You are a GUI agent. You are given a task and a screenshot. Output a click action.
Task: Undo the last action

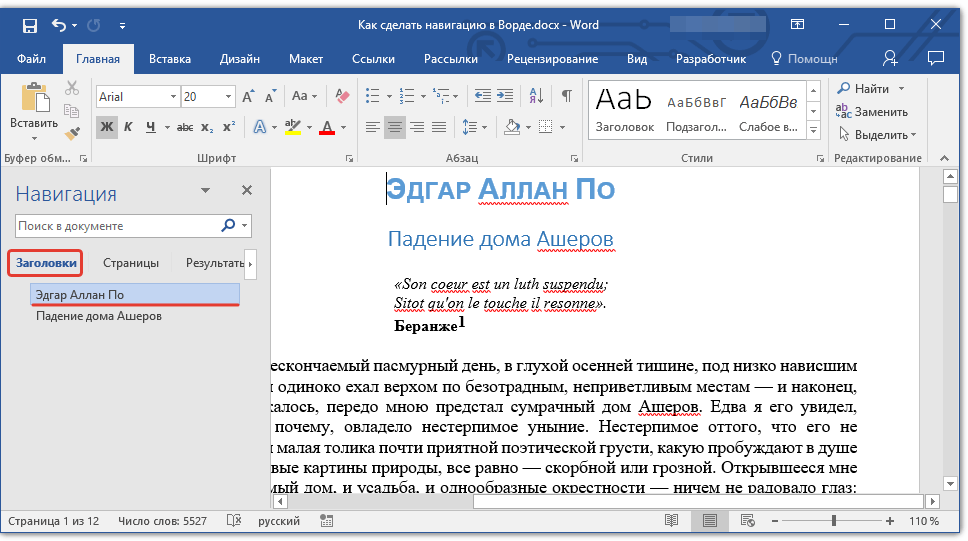point(59,25)
